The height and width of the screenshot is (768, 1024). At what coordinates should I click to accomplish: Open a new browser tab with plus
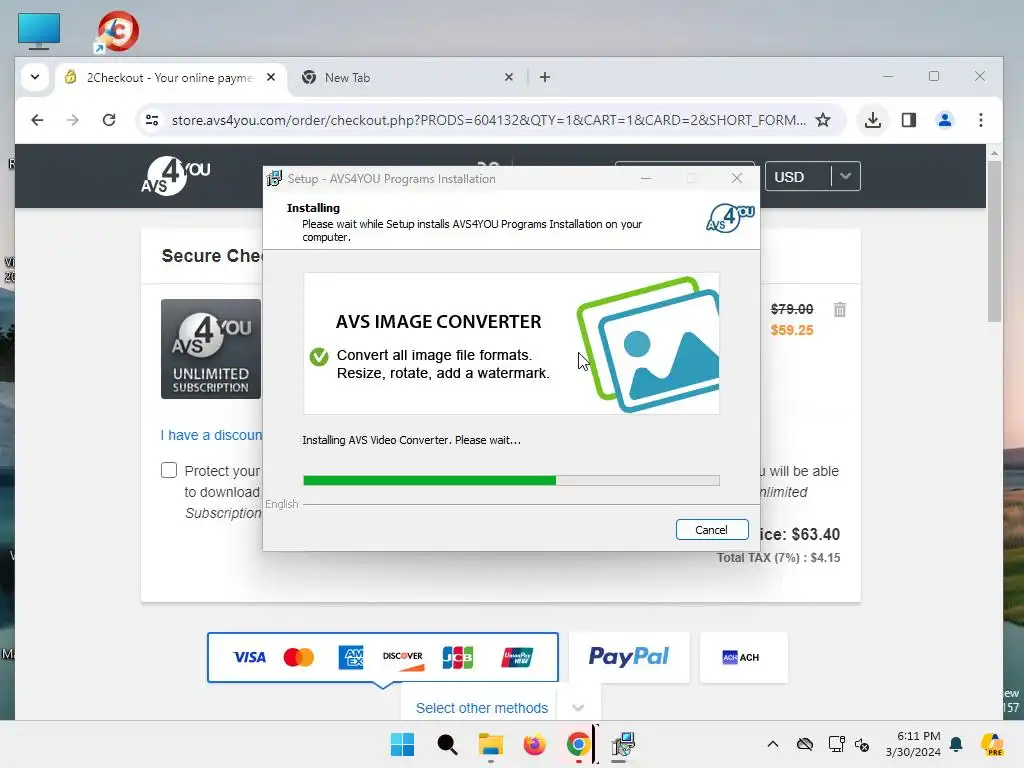click(x=545, y=77)
